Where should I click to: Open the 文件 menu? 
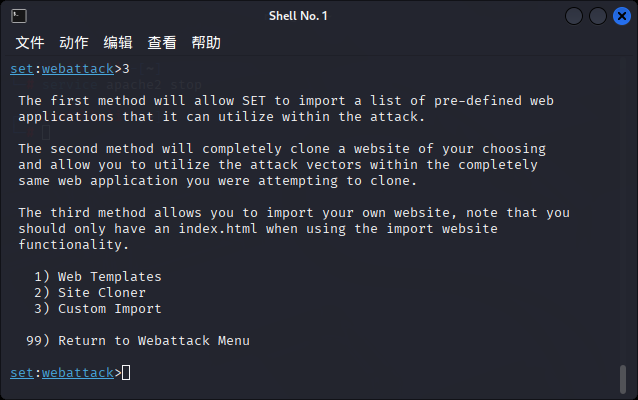point(30,43)
